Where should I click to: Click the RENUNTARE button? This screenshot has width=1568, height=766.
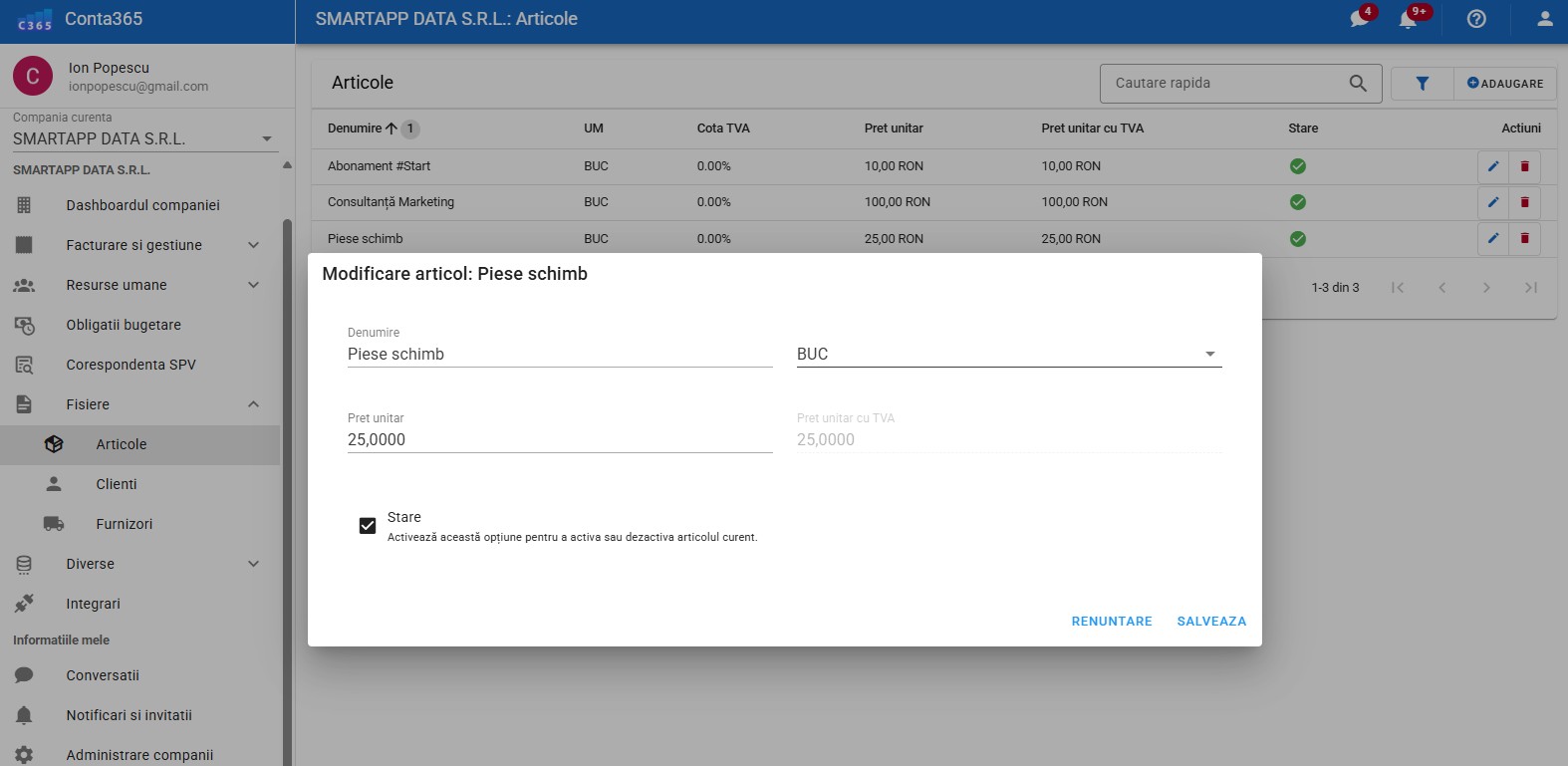coord(1111,621)
